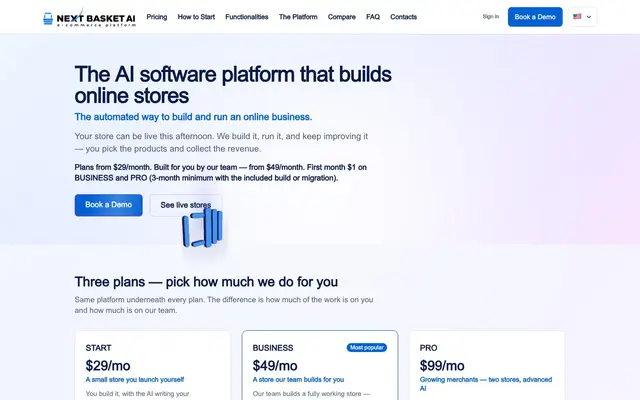Click 'Your store can be live' paragraph

point(221,142)
